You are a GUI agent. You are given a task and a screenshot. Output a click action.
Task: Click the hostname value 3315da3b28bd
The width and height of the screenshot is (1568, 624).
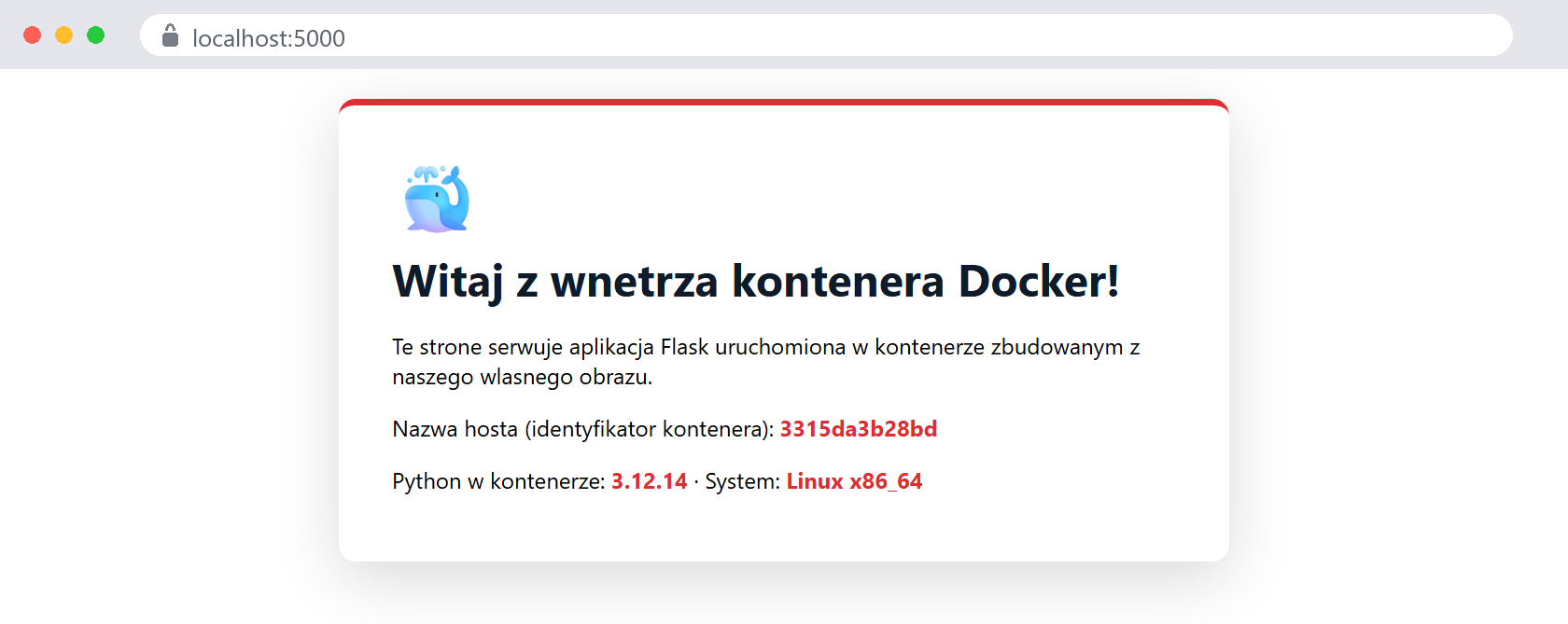859,429
